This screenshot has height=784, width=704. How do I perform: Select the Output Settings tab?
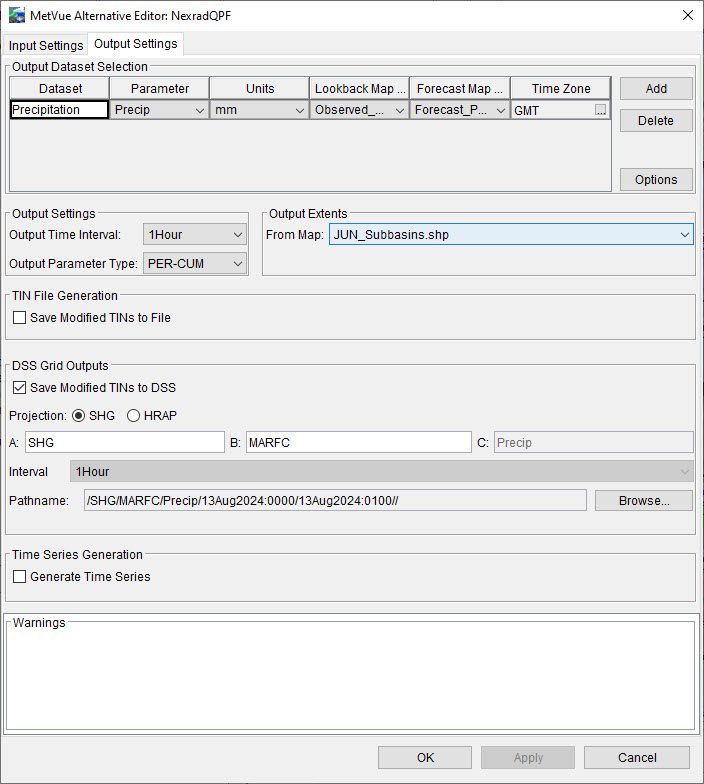136,44
